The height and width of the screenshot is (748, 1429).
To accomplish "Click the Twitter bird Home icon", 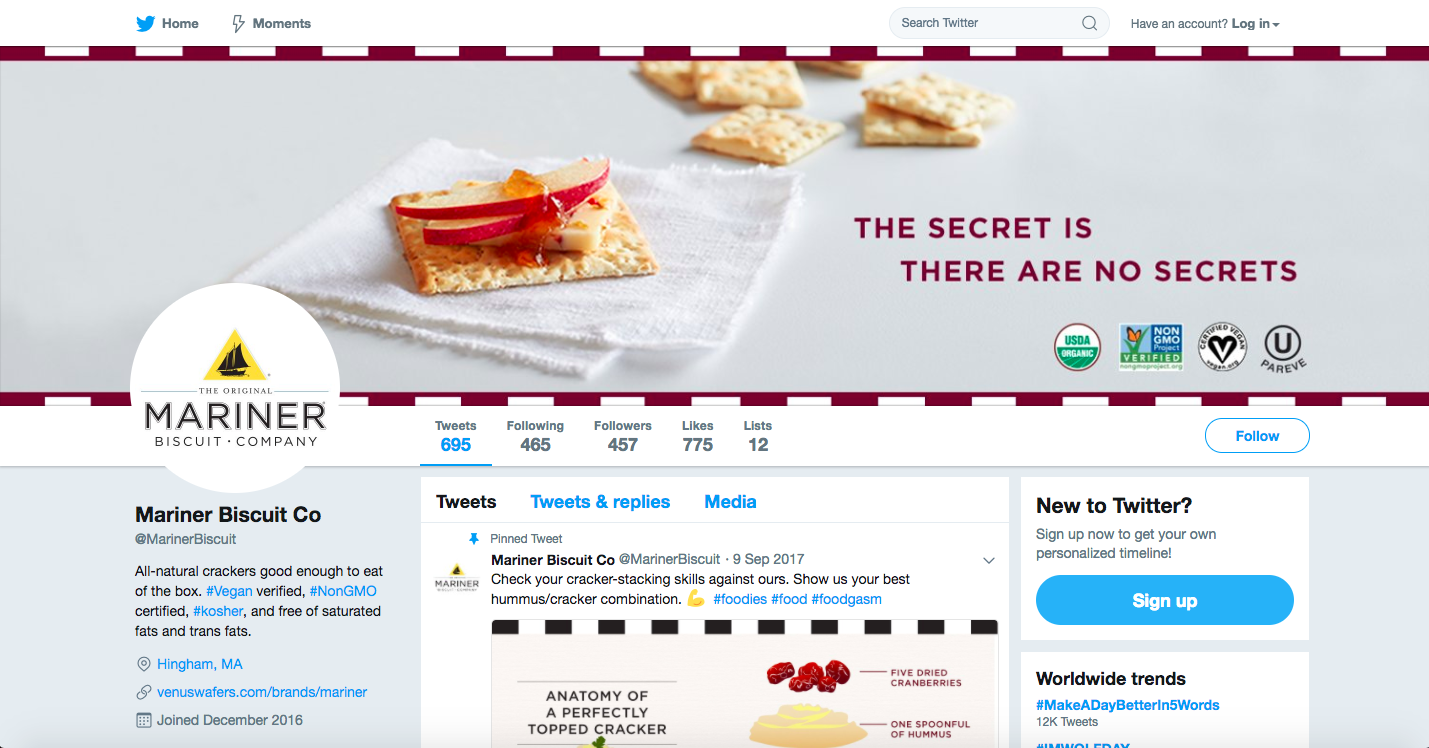I will pyautogui.click(x=146, y=23).
